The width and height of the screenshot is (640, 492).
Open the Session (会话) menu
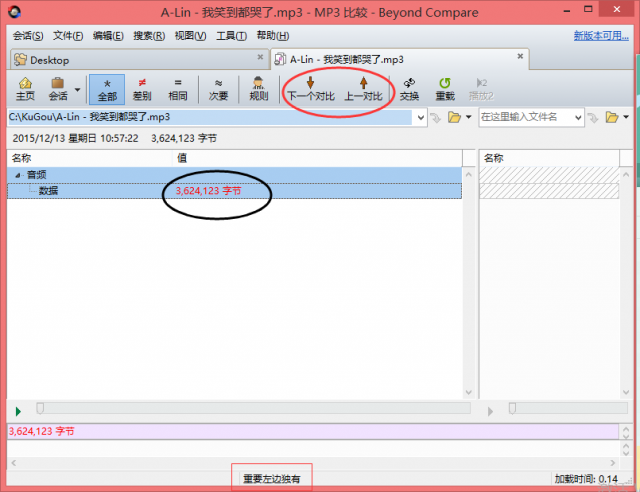click(x=28, y=36)
